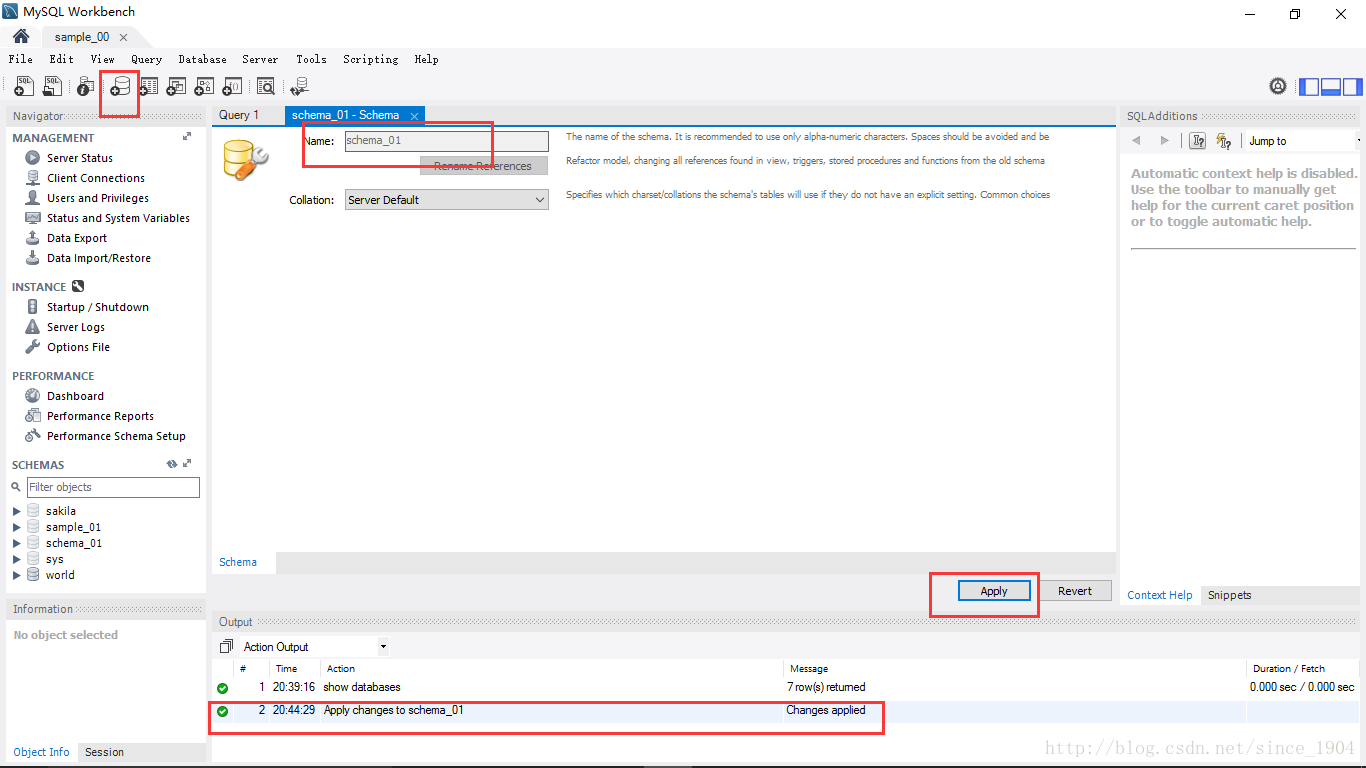
Task: Open Options File
Action: [x=78, y=347]
